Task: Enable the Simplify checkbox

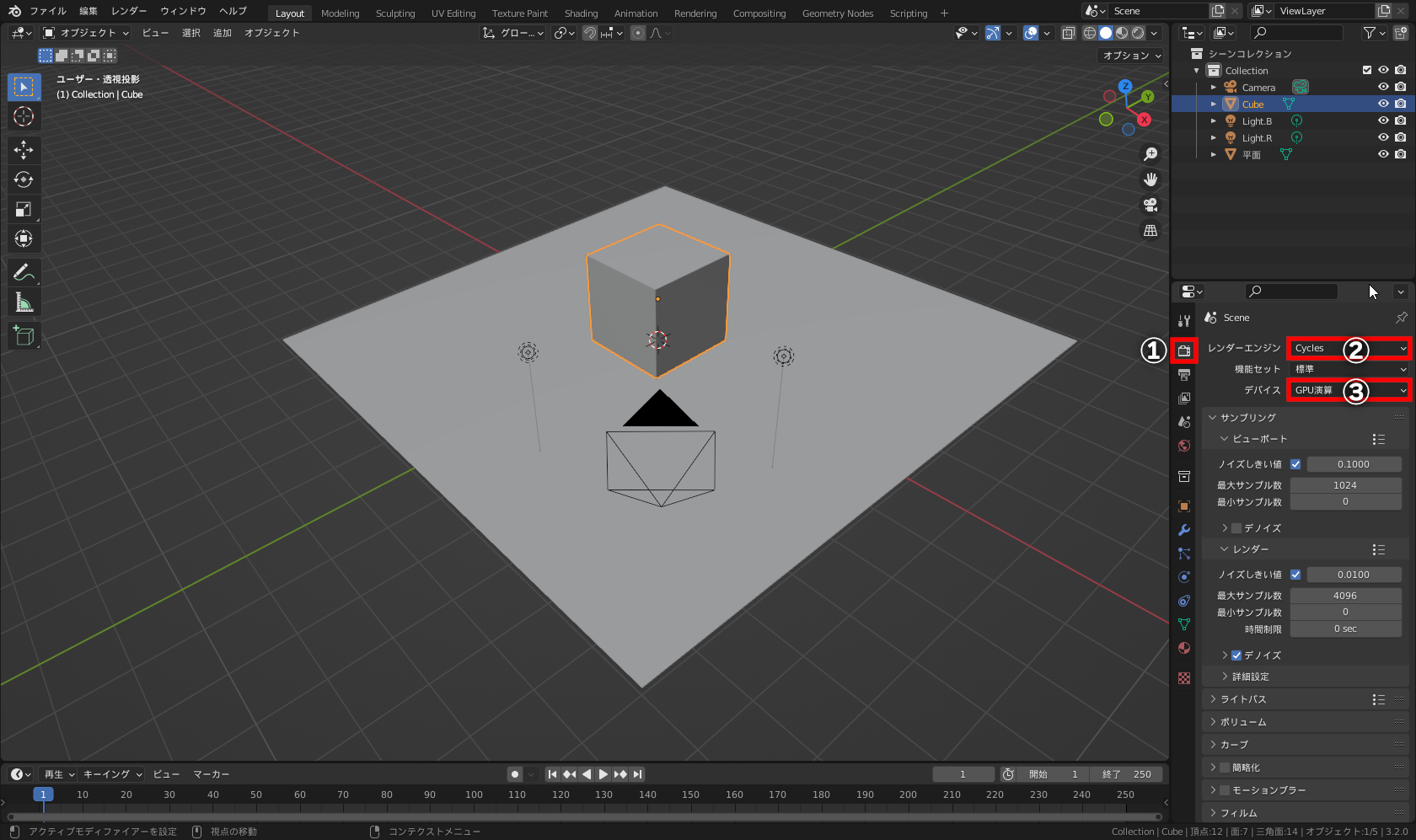Action: point(1225,768)
